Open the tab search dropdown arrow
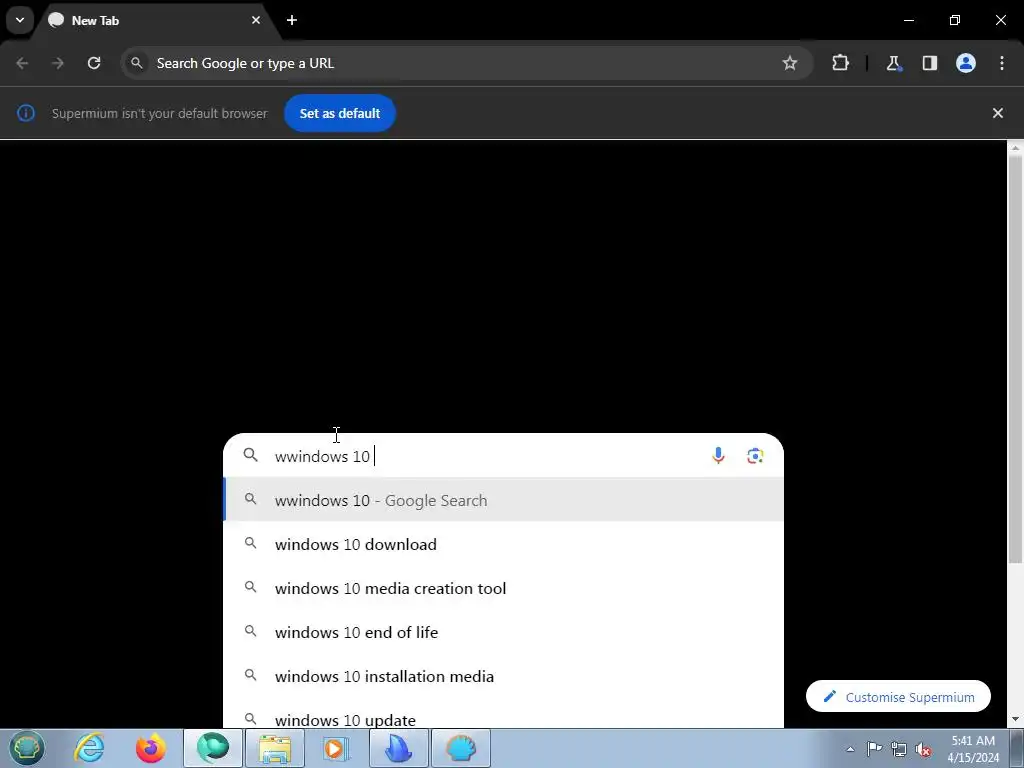This screenshot has height=768, width=1024. coord(20,20)
